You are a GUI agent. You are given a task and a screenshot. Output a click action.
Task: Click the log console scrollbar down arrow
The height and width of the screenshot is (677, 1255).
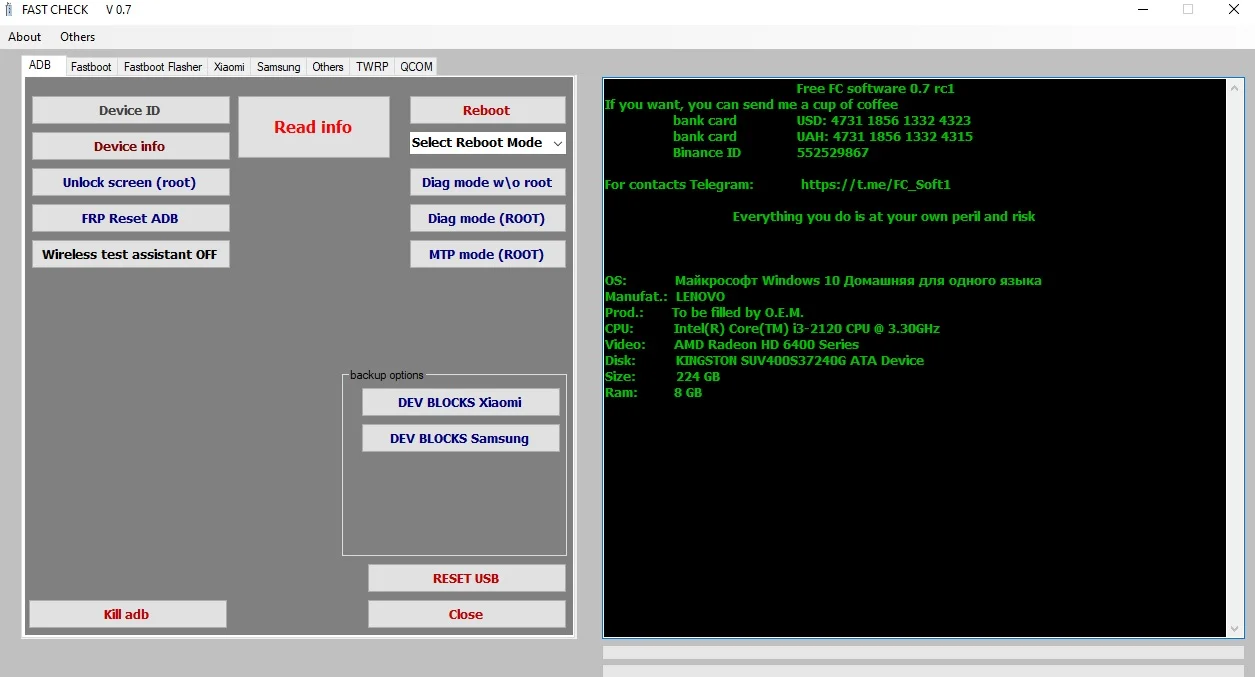coord(1233,629)
